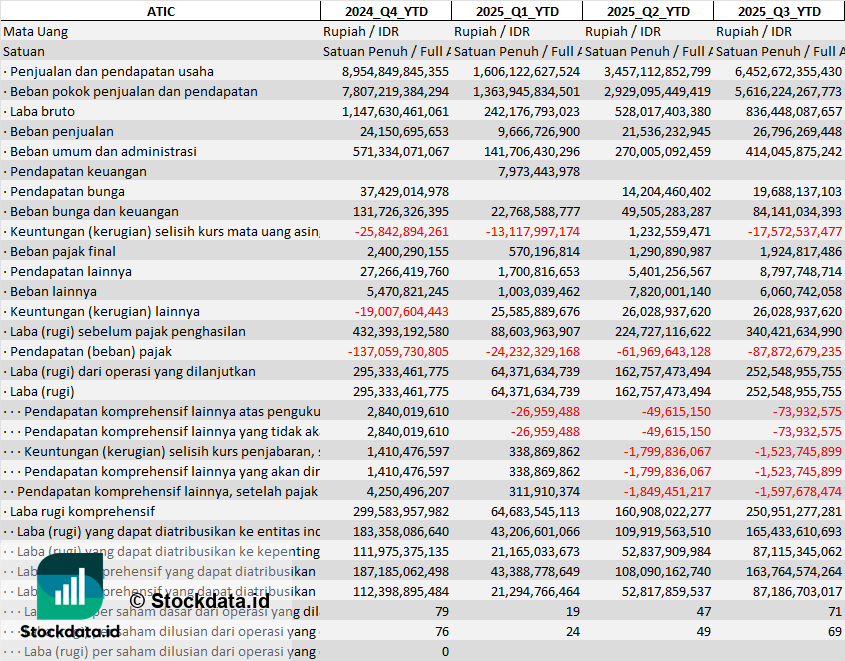Select the ATIC header cell
Image resolution: width=845 pixels, height=661 pixels.
[160, 11]
